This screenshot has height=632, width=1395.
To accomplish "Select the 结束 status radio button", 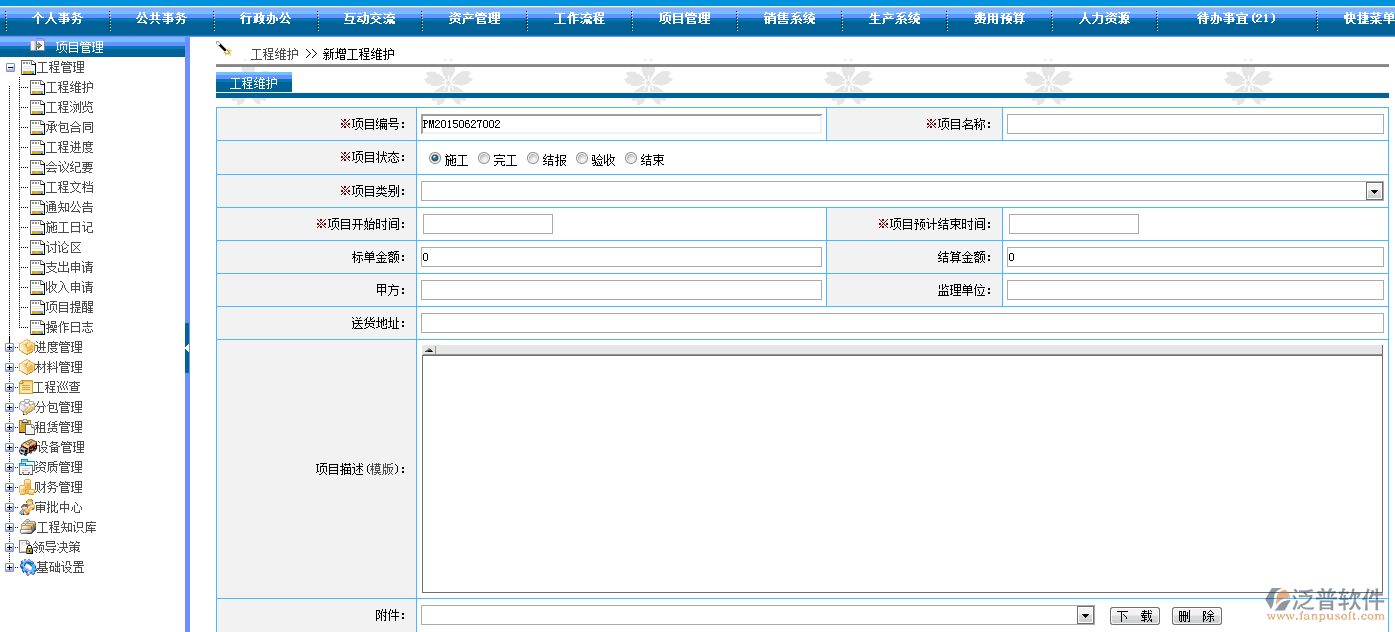I will click(630, 158).
